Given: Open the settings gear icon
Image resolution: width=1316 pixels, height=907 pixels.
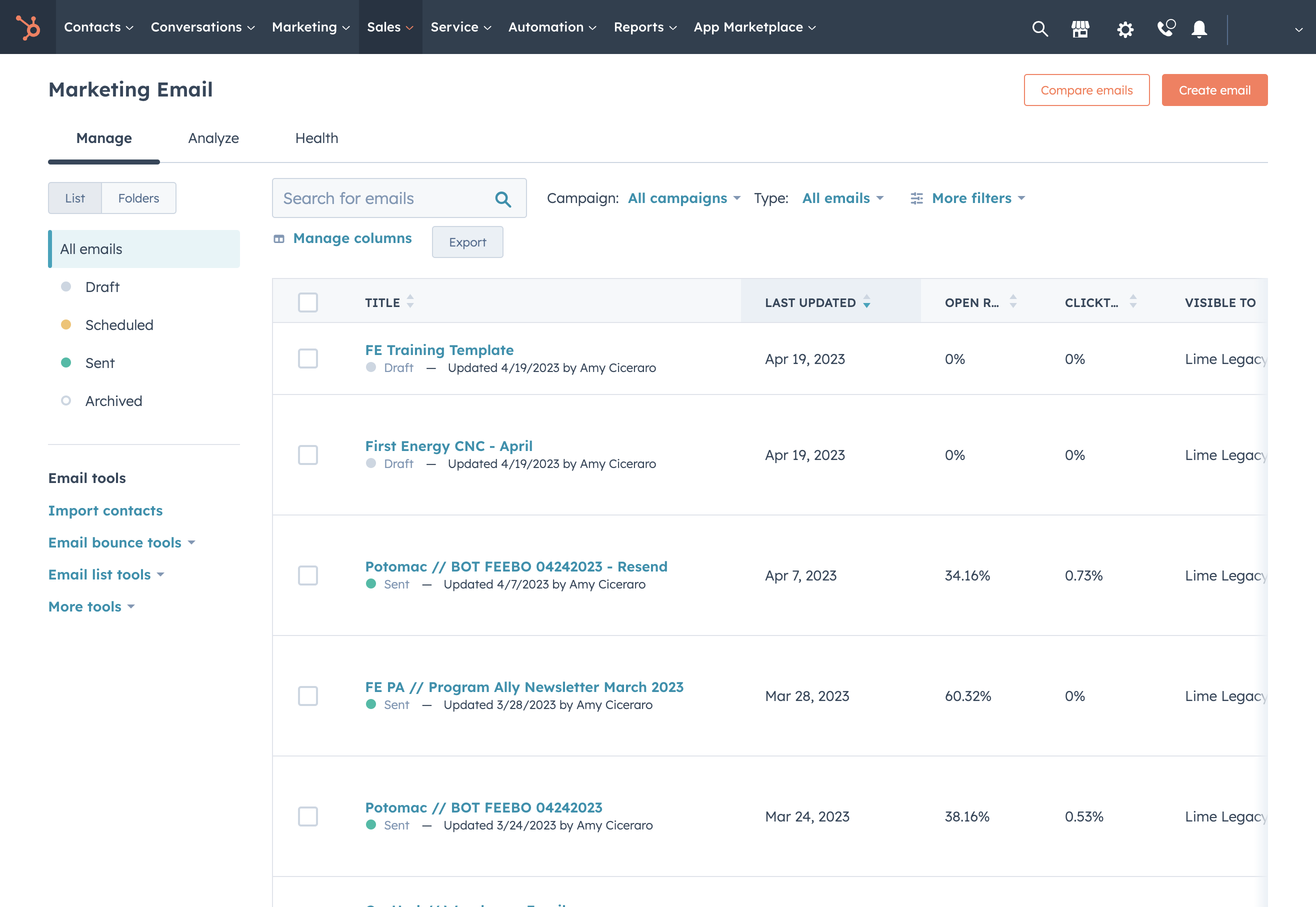Looking at the screenshot, I should point(1125,29).
